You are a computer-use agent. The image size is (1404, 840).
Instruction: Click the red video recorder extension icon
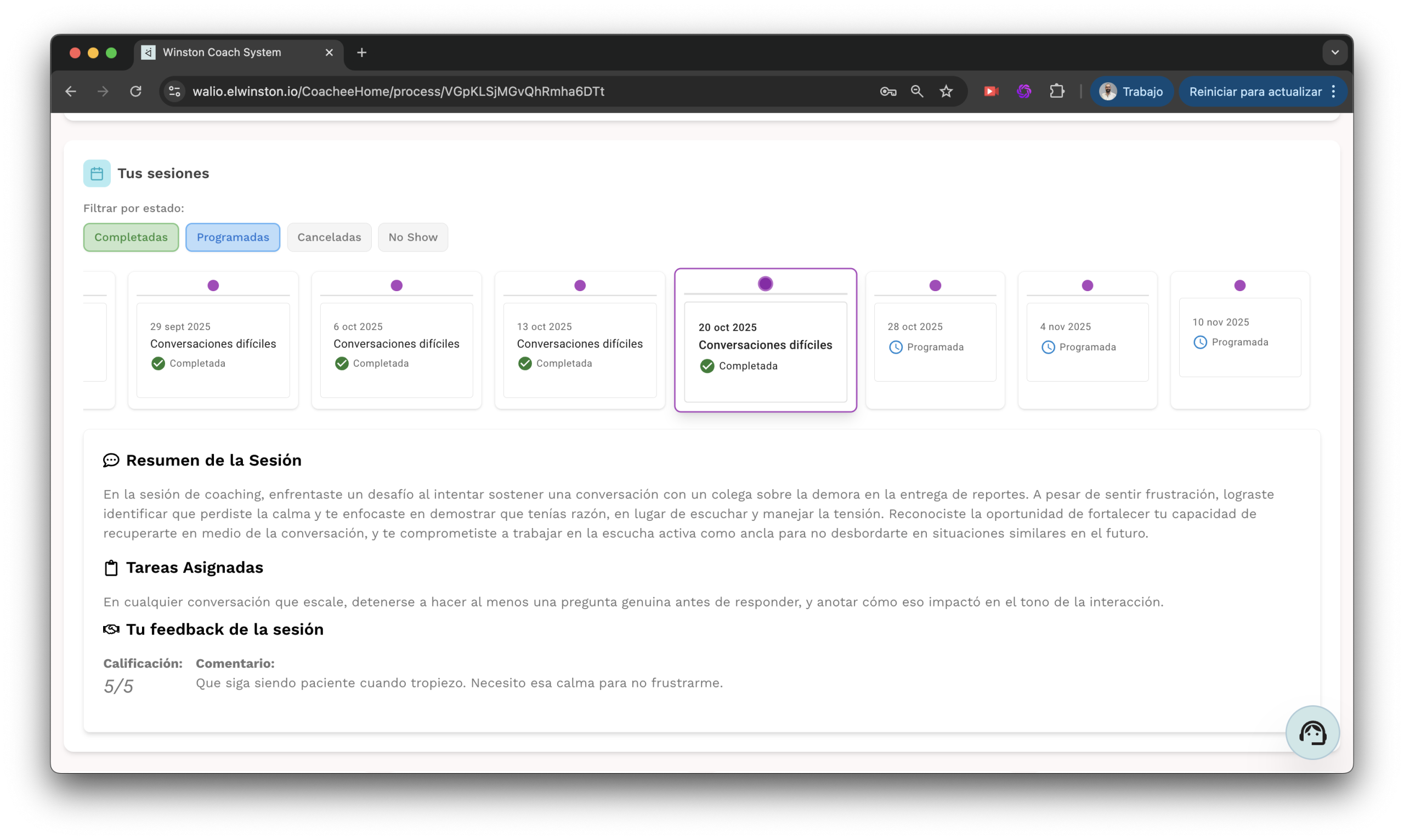[990, 92]
